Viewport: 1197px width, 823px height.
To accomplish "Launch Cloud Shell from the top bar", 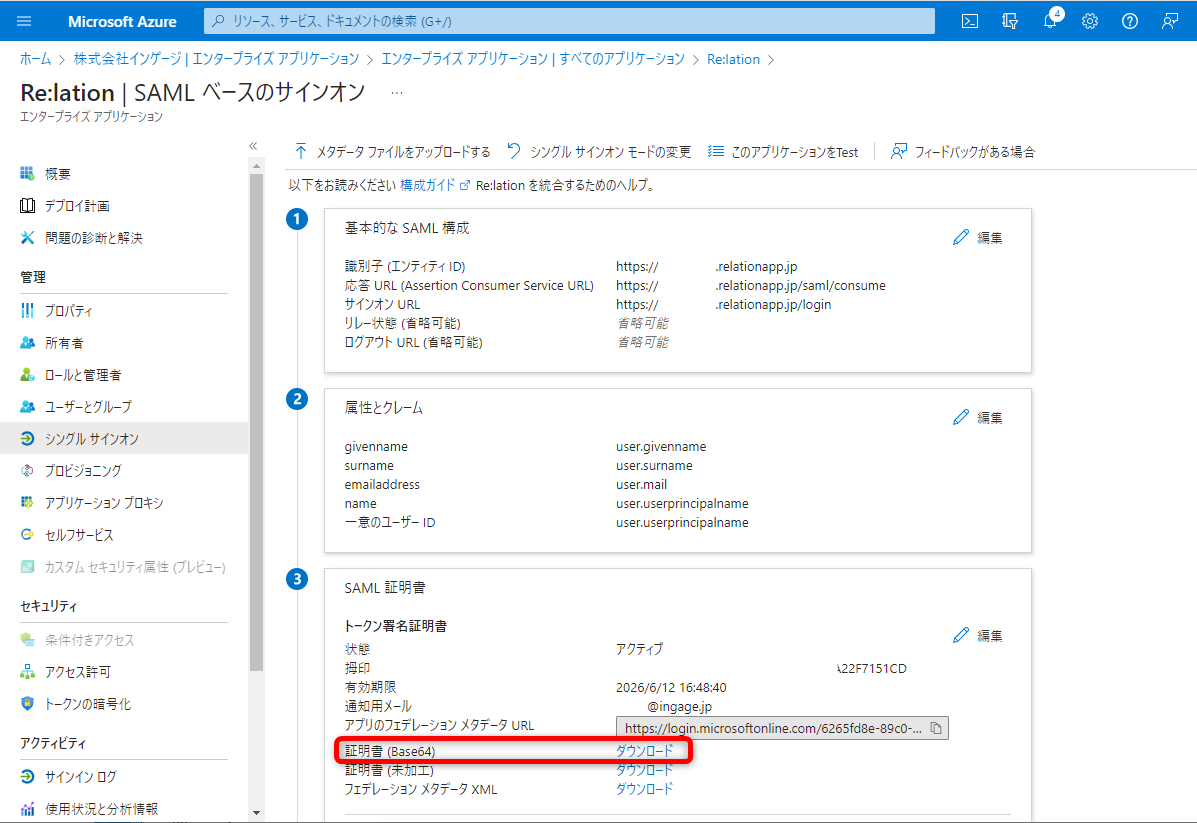I will [x=970, y=21].
